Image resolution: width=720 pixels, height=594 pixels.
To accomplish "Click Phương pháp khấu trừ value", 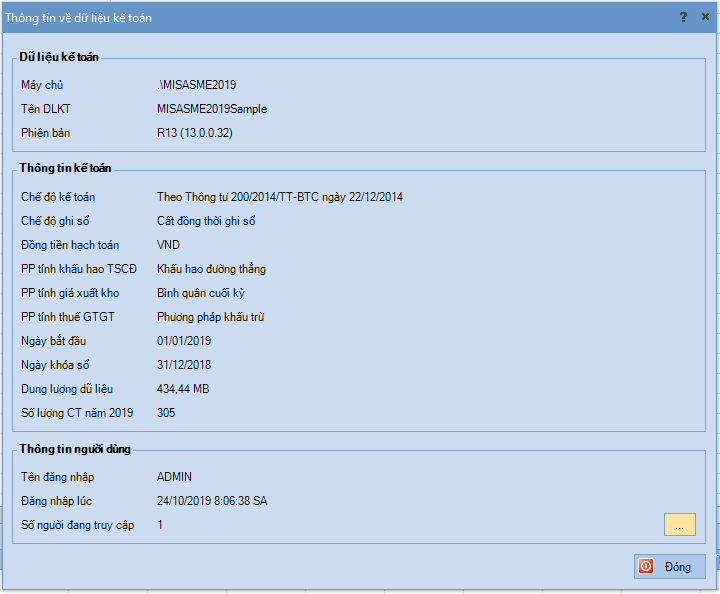I will (211, 317).
